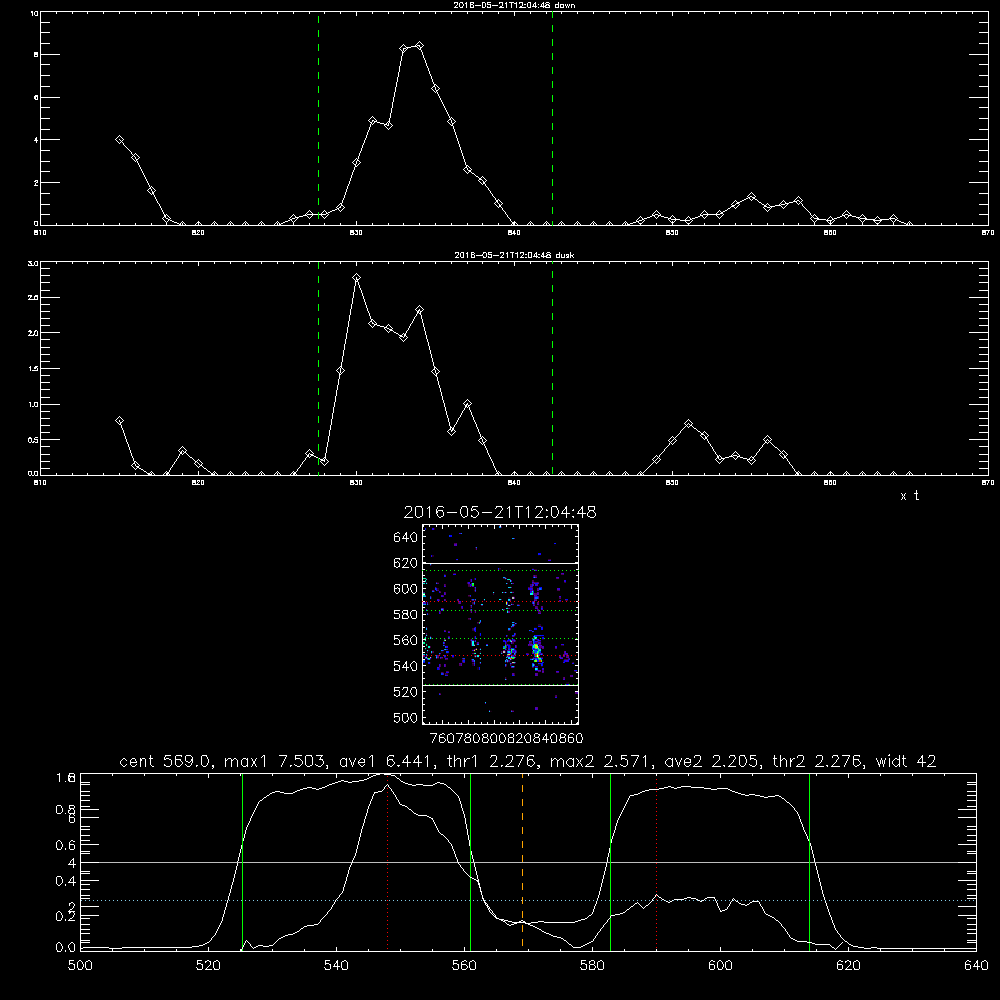Click the 'x t' axis label

coord(909,496)
